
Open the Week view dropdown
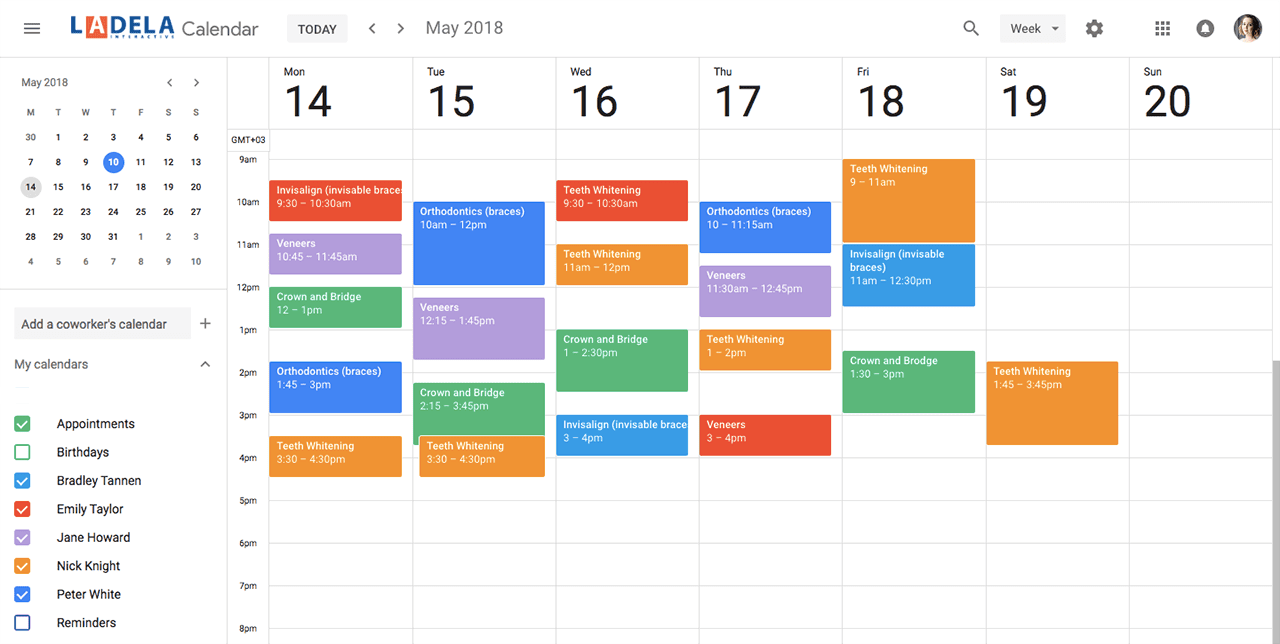coord(1033,28)
